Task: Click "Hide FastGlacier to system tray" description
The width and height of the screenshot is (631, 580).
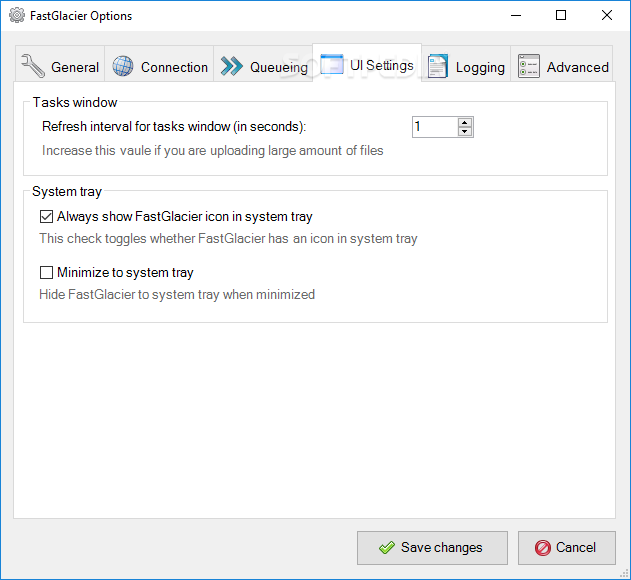Action: coord(177,294)
